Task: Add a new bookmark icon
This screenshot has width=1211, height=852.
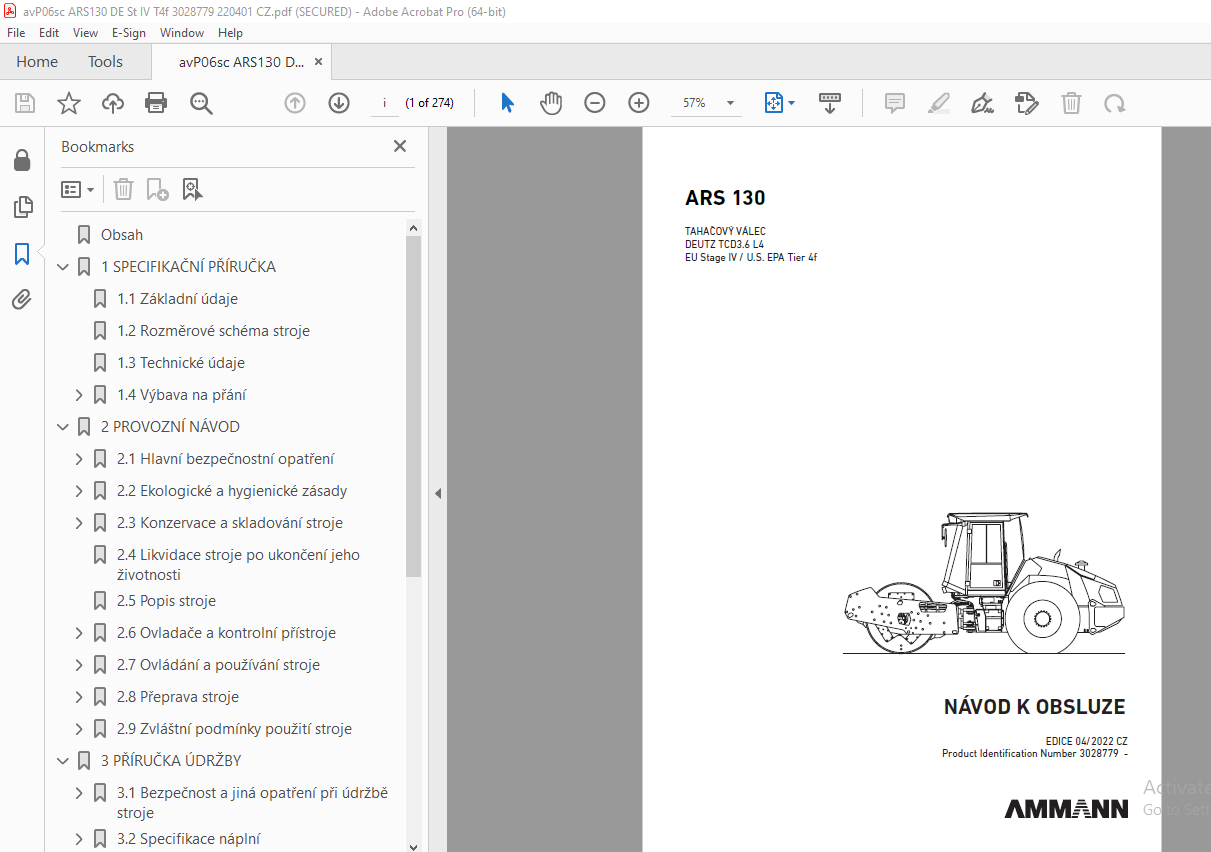Action: pyautogui.click(x=157, y=189)
